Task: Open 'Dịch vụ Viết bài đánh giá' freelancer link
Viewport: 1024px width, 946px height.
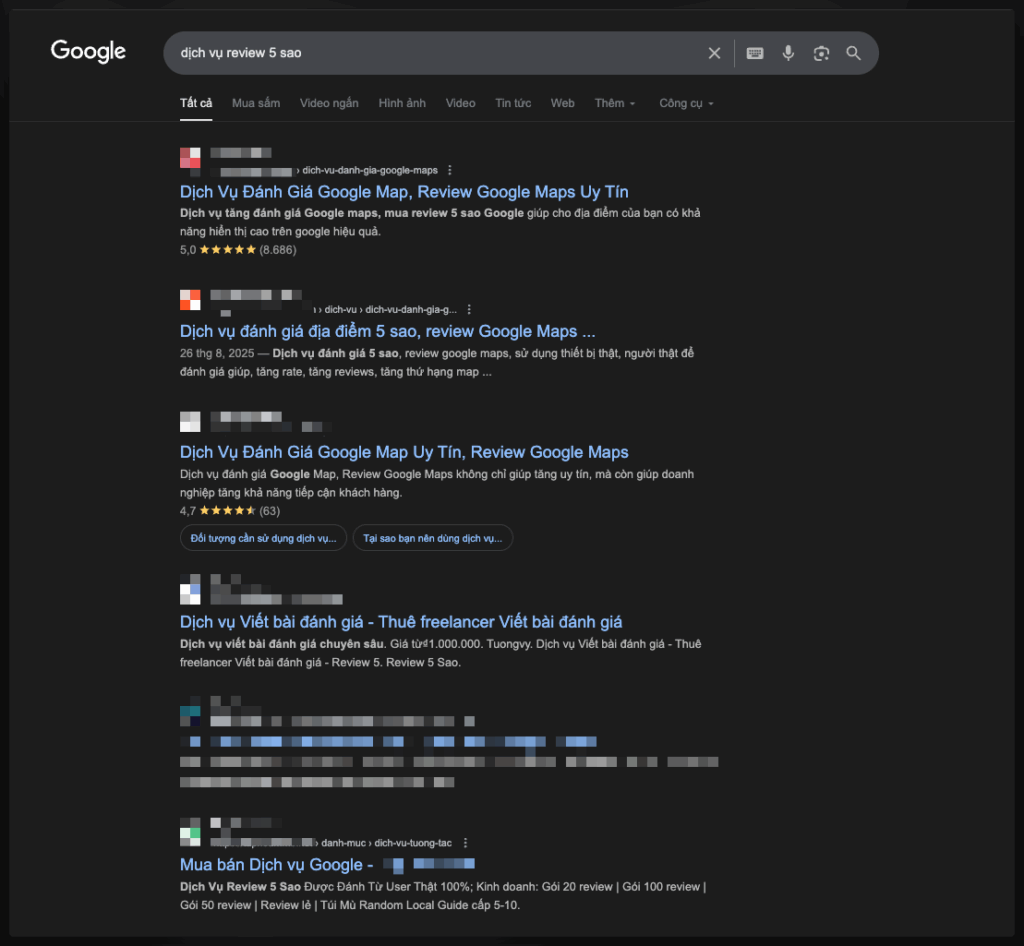Action: [x=415, y=622]
